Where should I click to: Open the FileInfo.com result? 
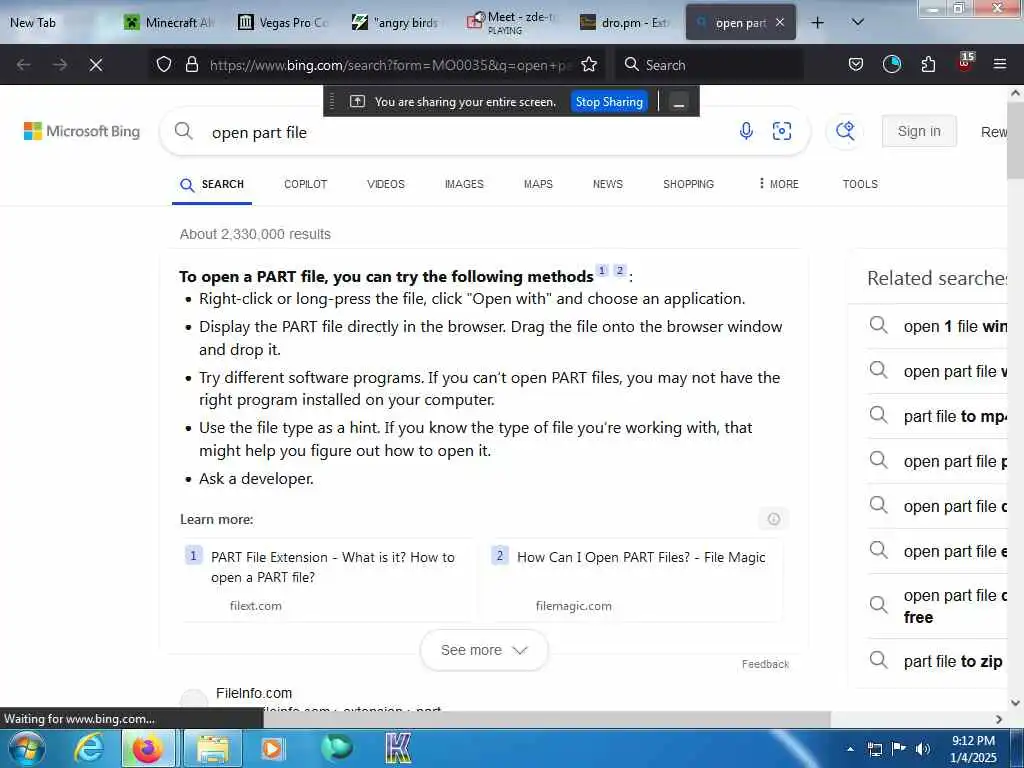click(x=254, y=693)
